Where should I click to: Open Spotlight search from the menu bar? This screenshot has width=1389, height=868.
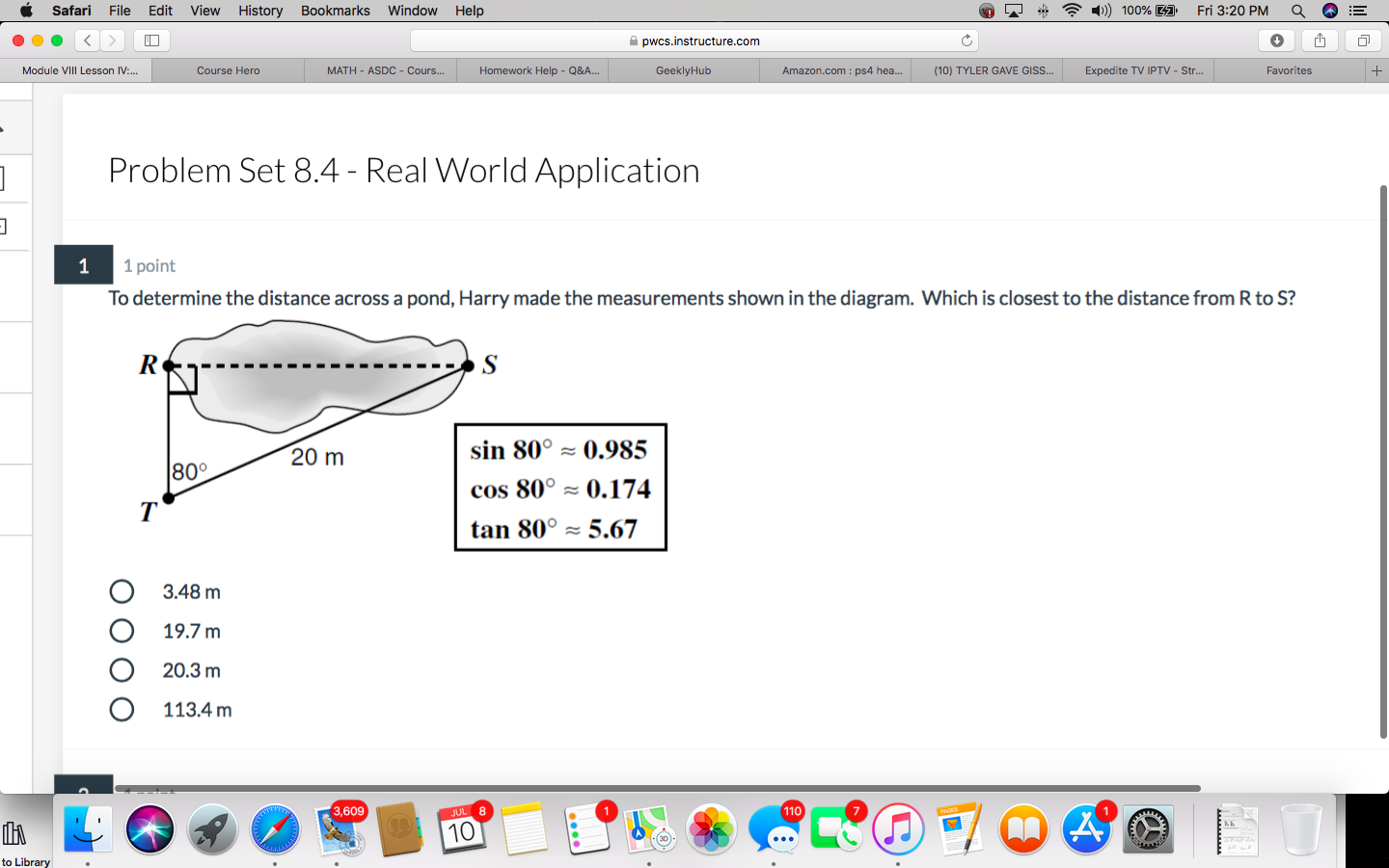coord(1297,11)
